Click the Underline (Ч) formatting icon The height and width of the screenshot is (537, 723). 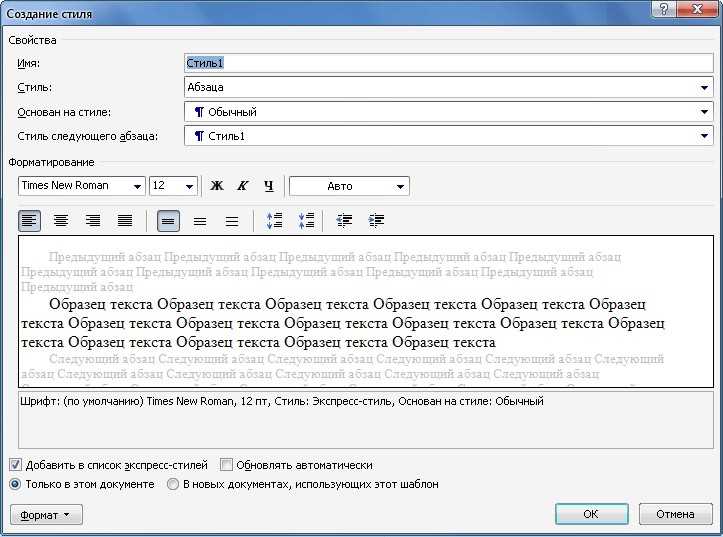point(269,186)
